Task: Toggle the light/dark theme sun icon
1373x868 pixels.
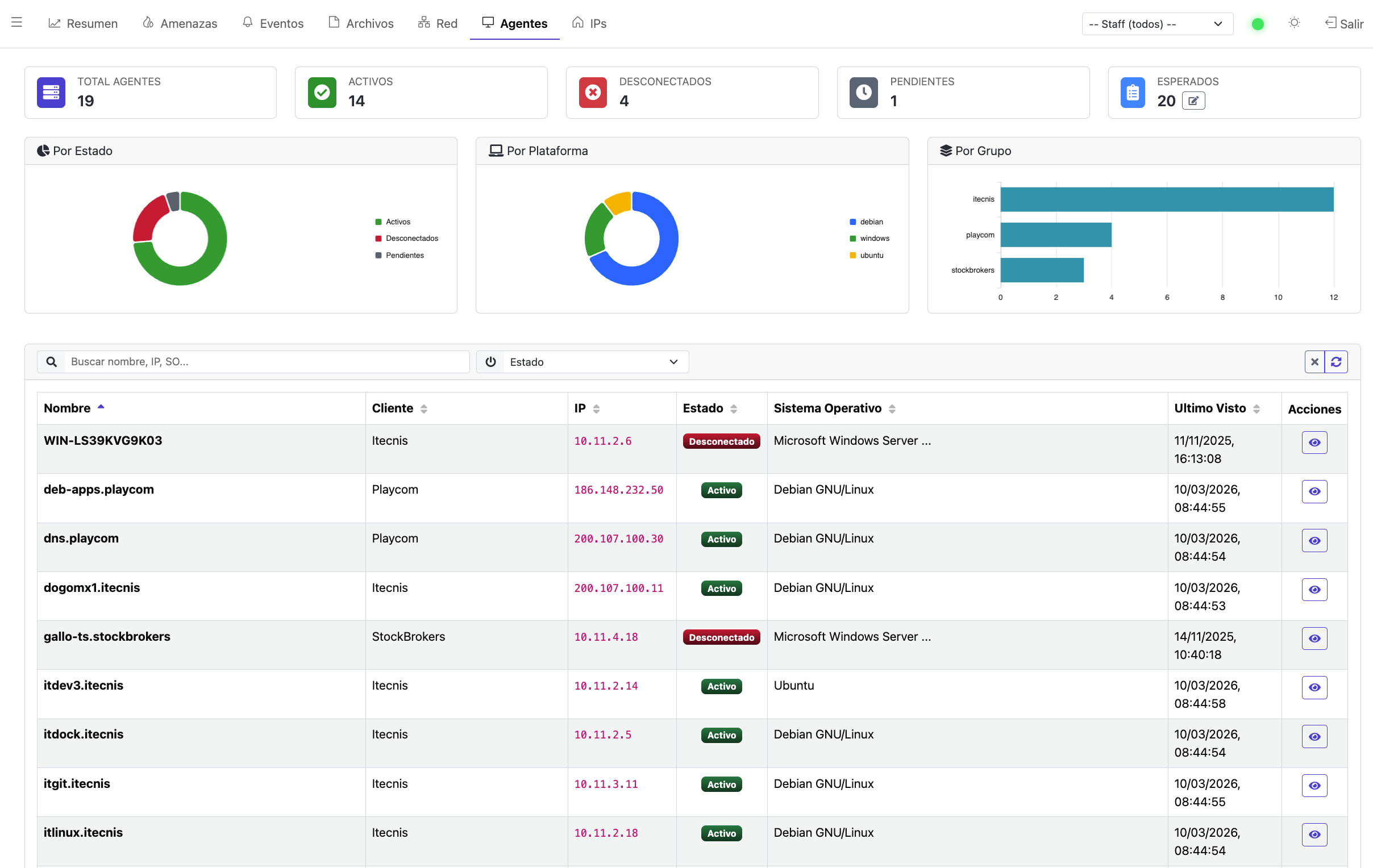Action: tap(1294, 23)
